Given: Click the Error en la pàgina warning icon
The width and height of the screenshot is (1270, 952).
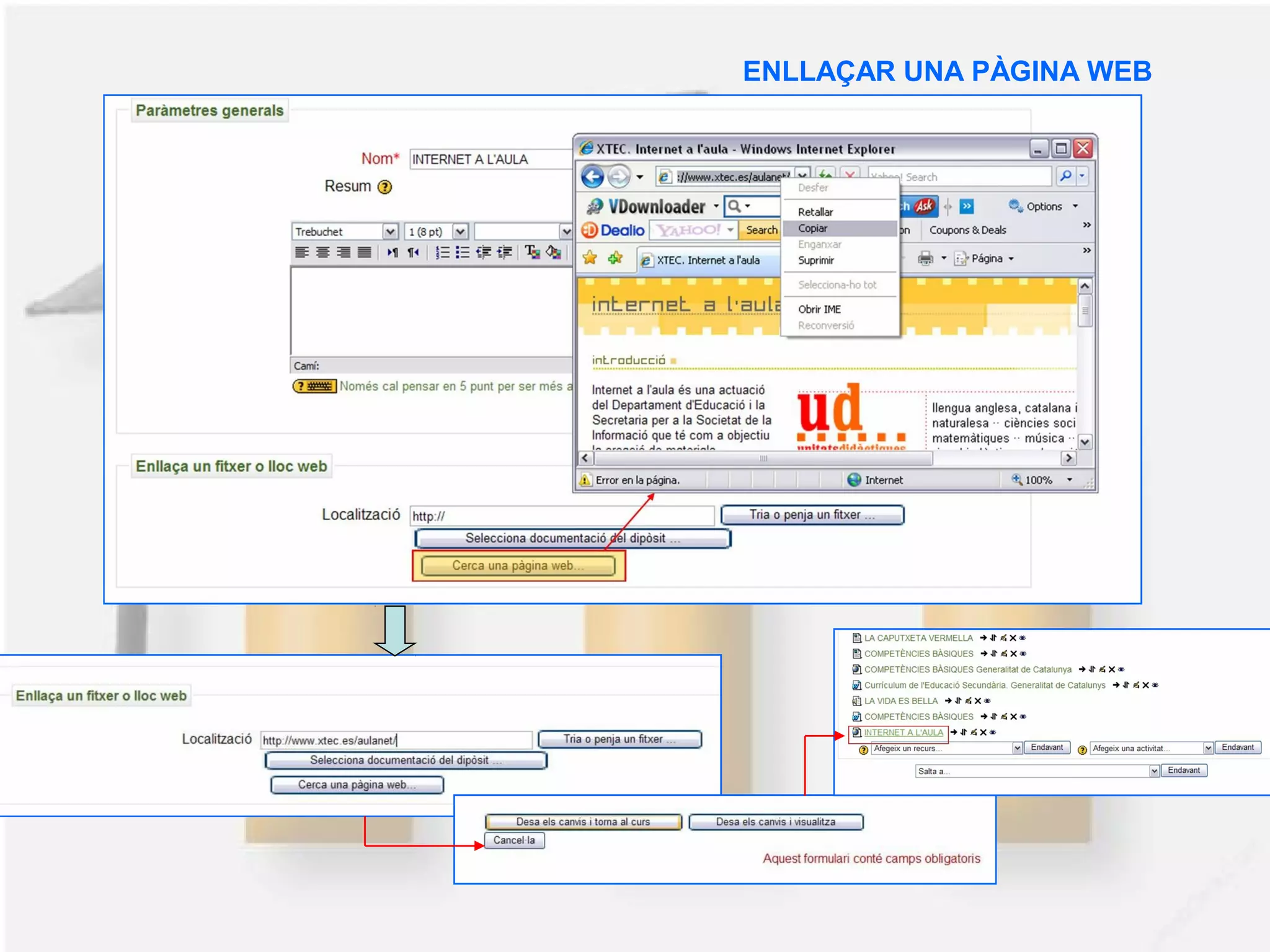Looking at the screenshot, I should [585, 480].
